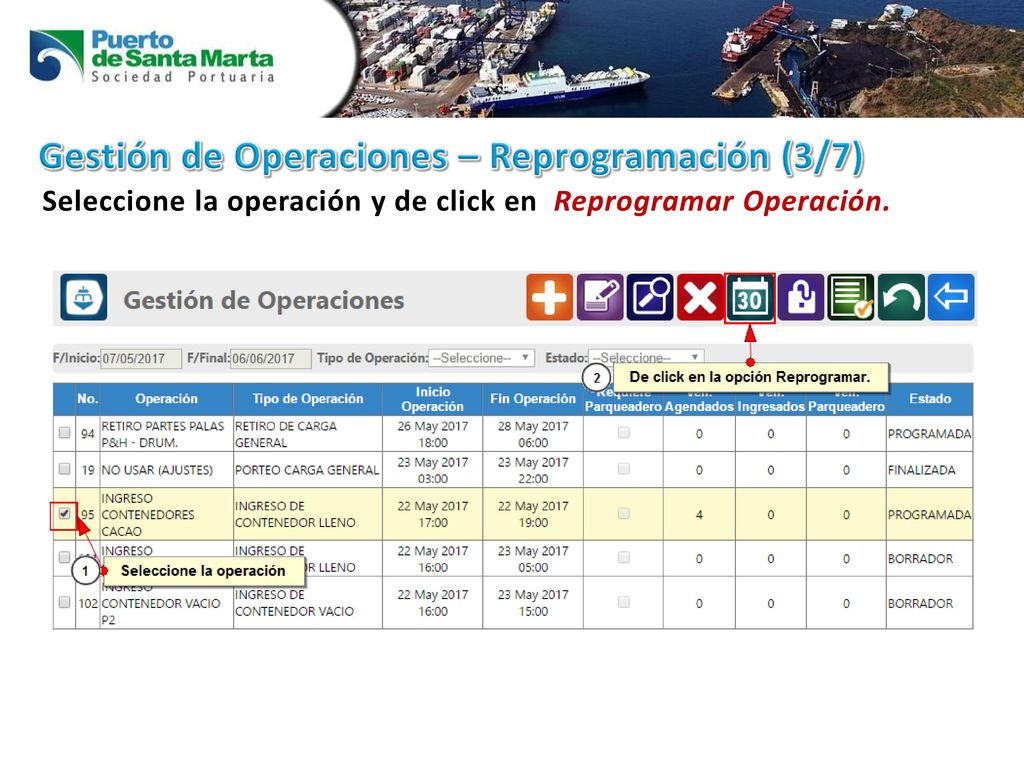
Task: Click RETIRO PARTES PALAS P&H - DRUM. text
Action: (x=163, y=434)
